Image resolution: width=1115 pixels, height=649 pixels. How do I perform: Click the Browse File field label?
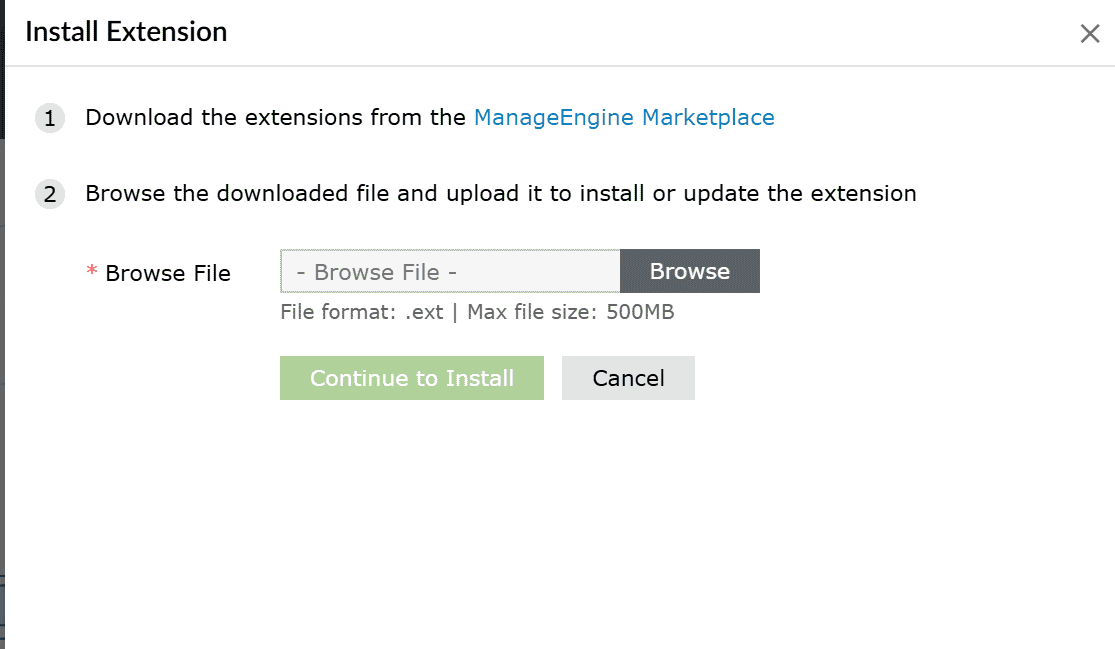(x=168, y=273)
